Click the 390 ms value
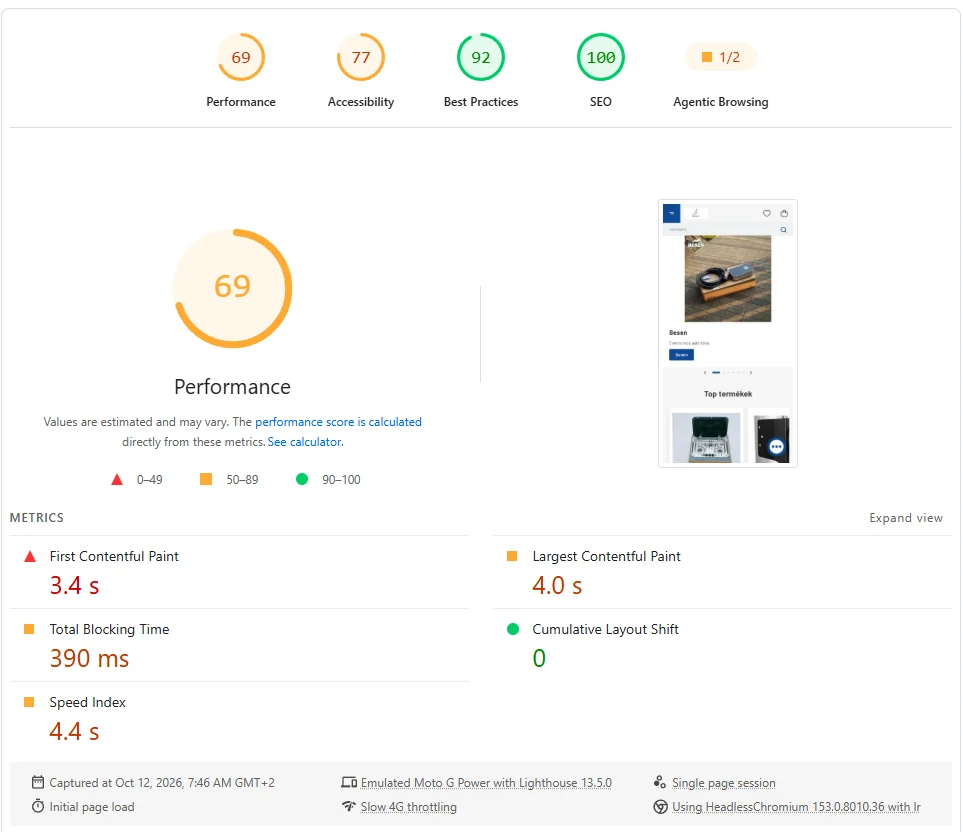 pos(89,659)
